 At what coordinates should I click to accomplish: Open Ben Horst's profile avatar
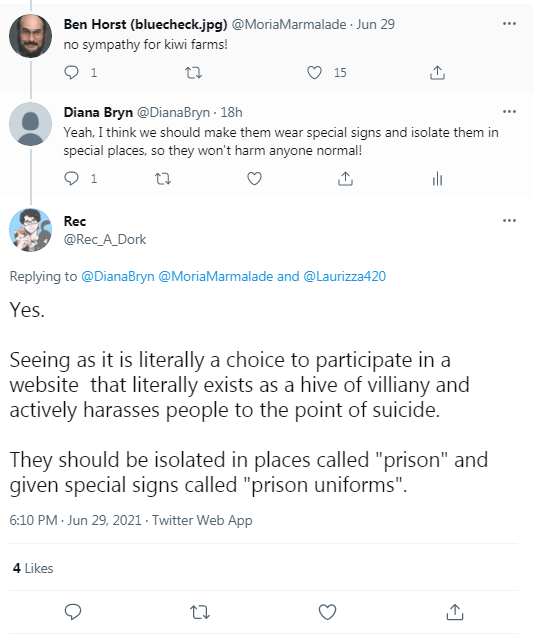tap(31, 35)
